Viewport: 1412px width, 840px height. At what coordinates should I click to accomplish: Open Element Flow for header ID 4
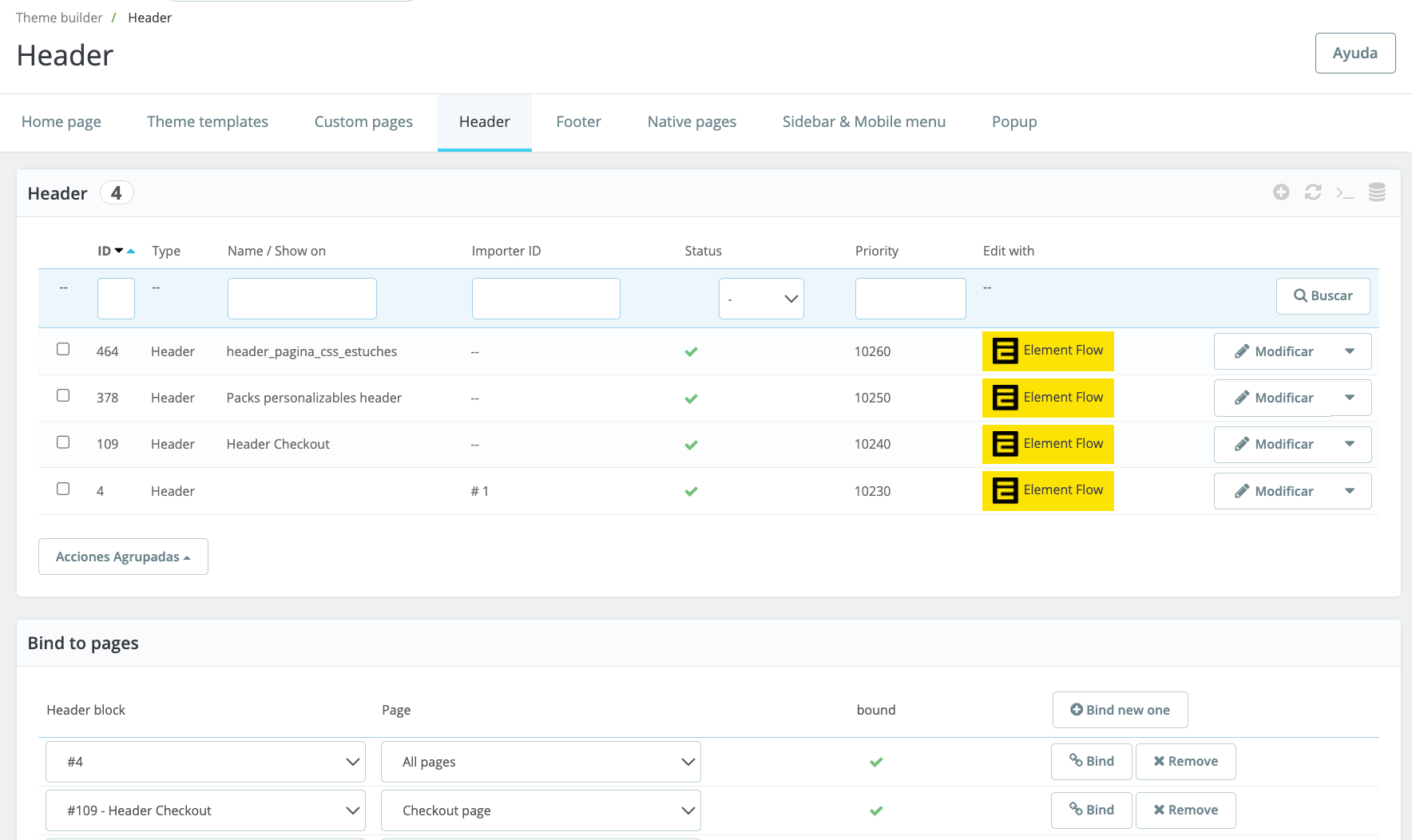(x=1048, y=490)
